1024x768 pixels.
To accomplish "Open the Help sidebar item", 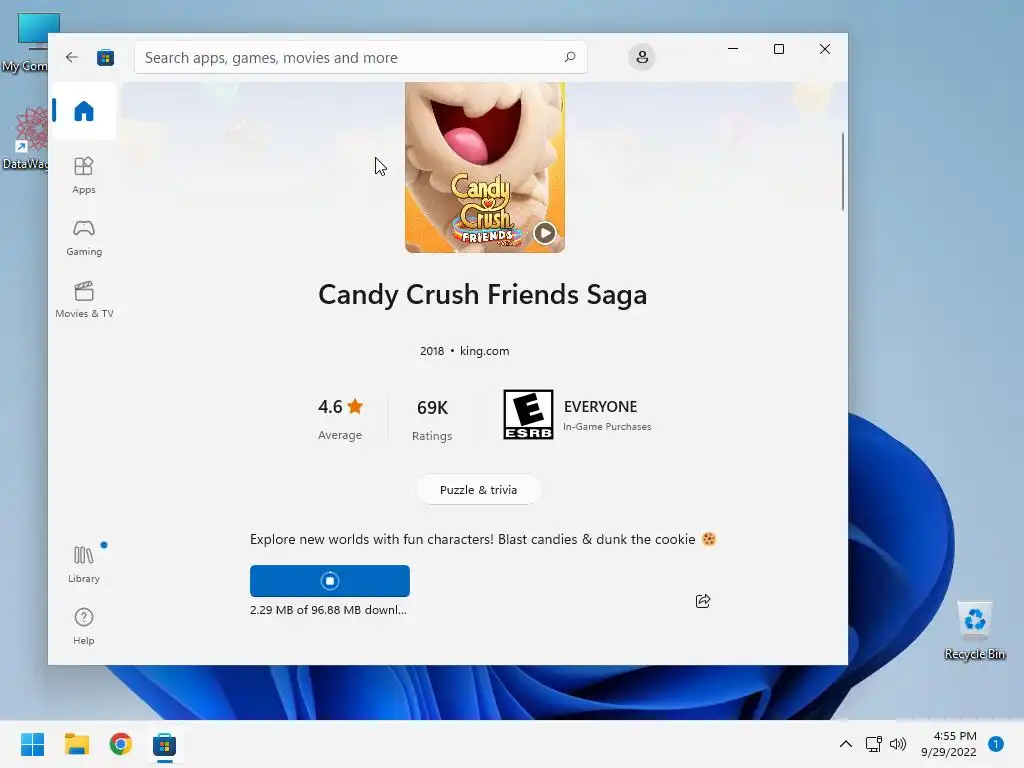I will click(x=84, y=626).
